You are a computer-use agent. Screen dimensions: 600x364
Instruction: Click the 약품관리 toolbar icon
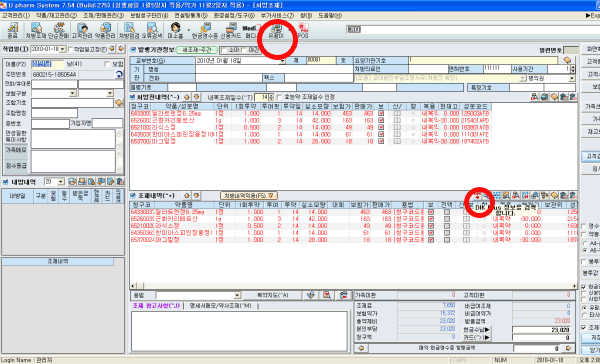coord(105,30)
